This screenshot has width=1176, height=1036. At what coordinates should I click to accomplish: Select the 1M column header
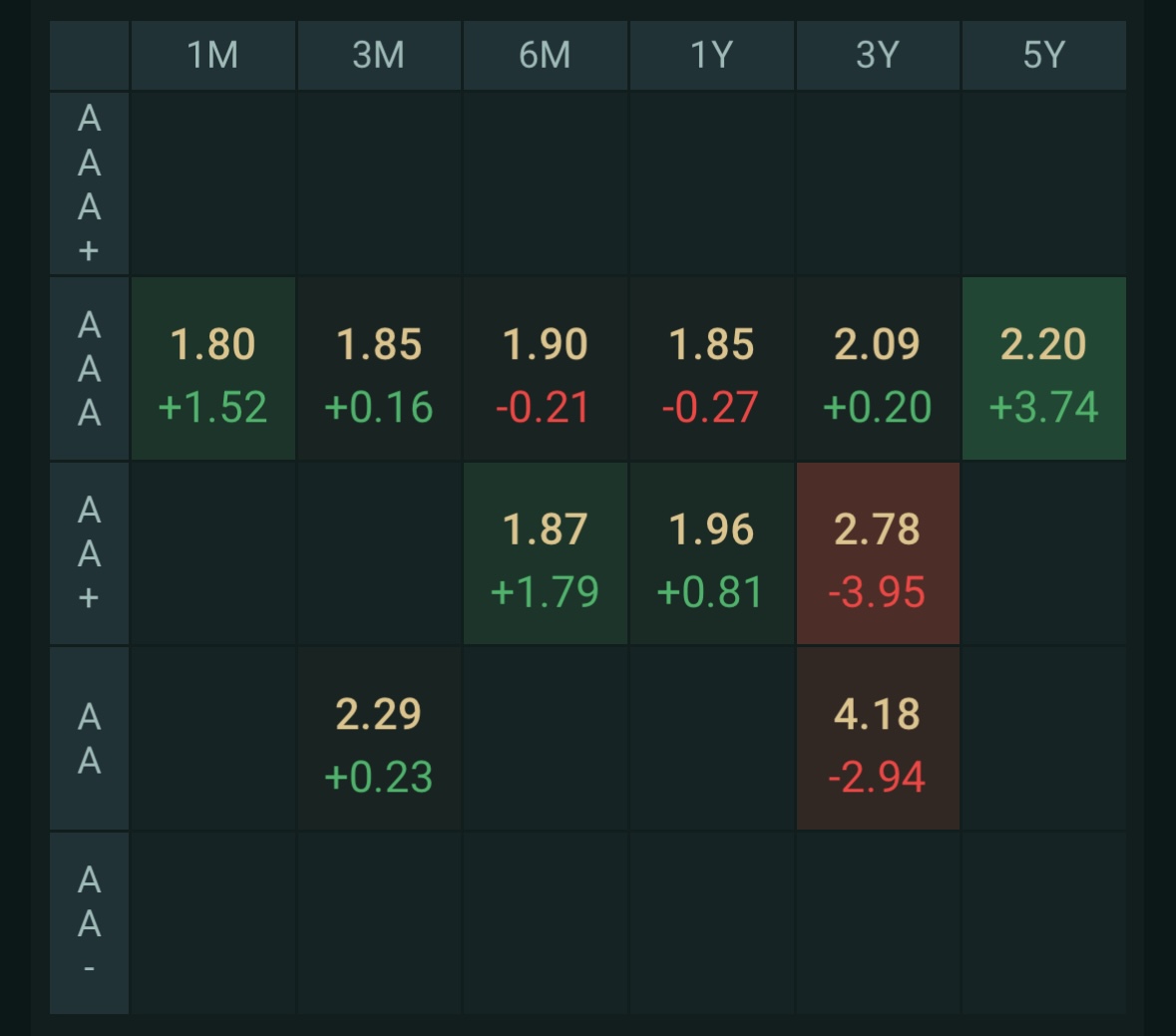pos(212,55)
